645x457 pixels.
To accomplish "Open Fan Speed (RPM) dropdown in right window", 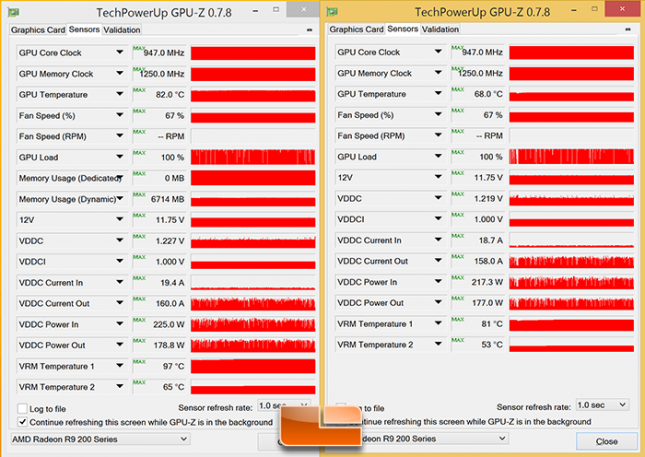I will click(438, 136).
